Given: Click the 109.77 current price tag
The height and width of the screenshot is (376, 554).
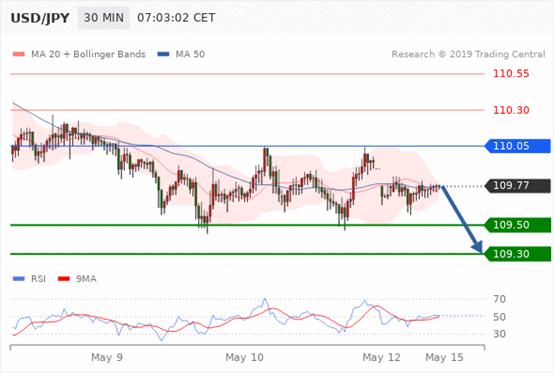Looking at the screenshot, I should point(518,186).
